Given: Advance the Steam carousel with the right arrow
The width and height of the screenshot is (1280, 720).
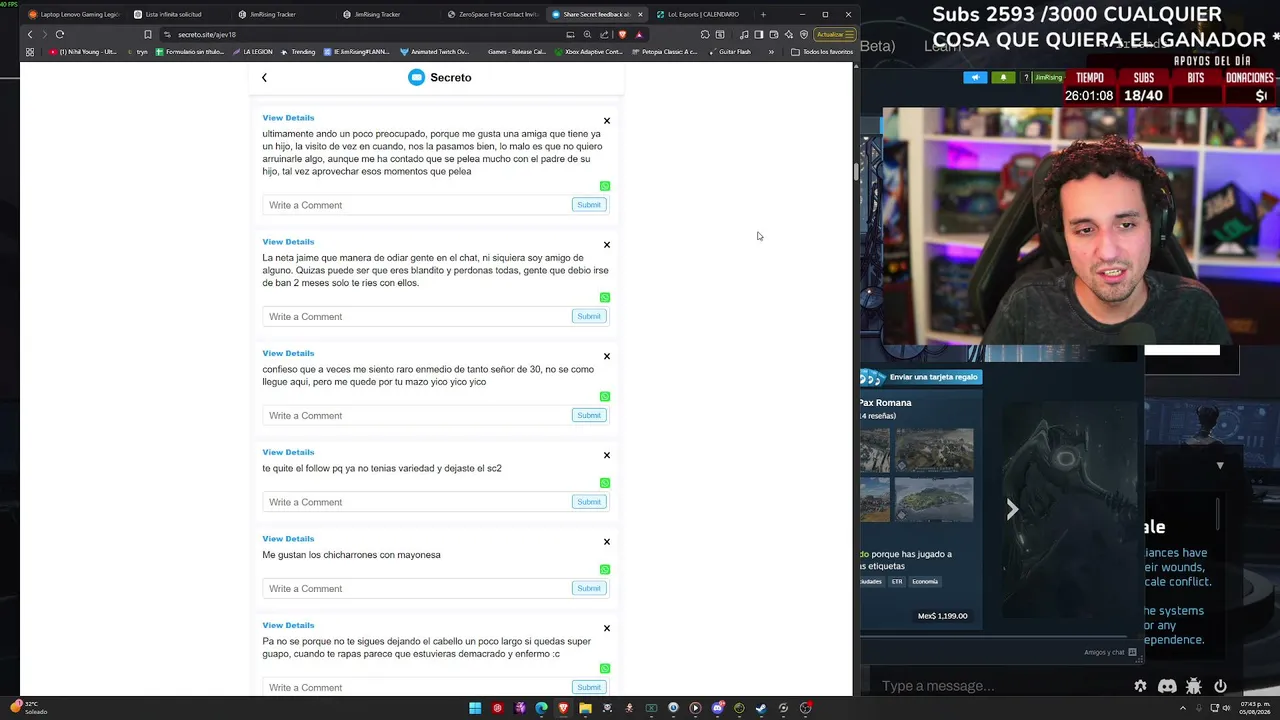Looking at the screenshot, I should [1012, 510].
